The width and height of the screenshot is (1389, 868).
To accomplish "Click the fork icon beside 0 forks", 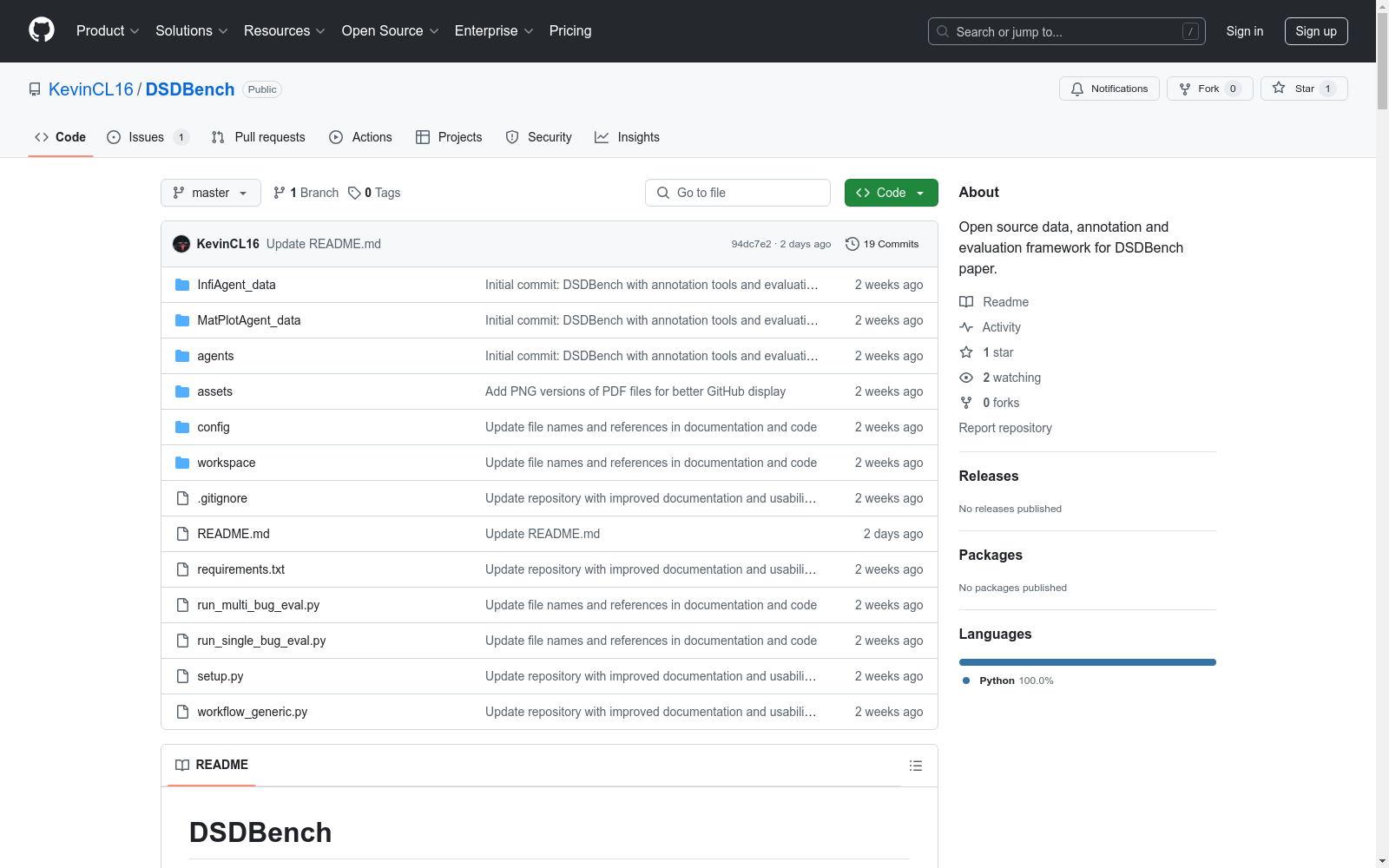I will [966, 403].
